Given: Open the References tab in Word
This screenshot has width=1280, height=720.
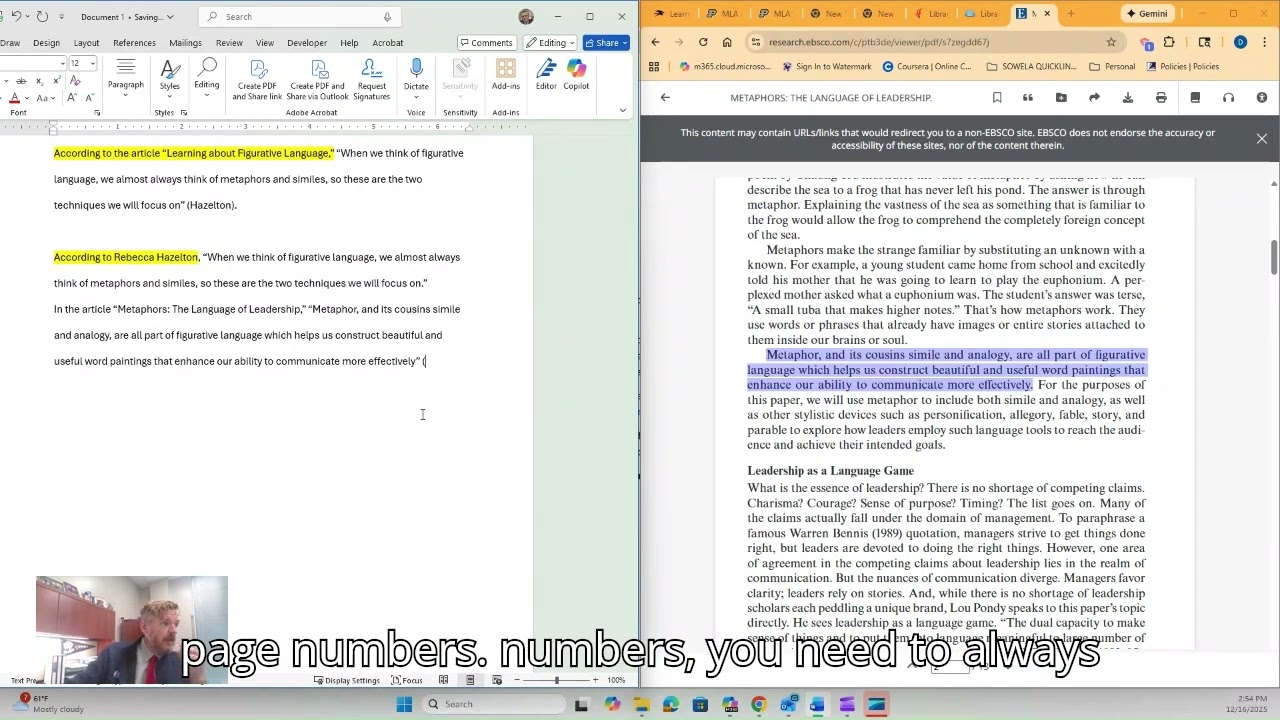Looking at the screenshot, I should (x=134, y=43).
